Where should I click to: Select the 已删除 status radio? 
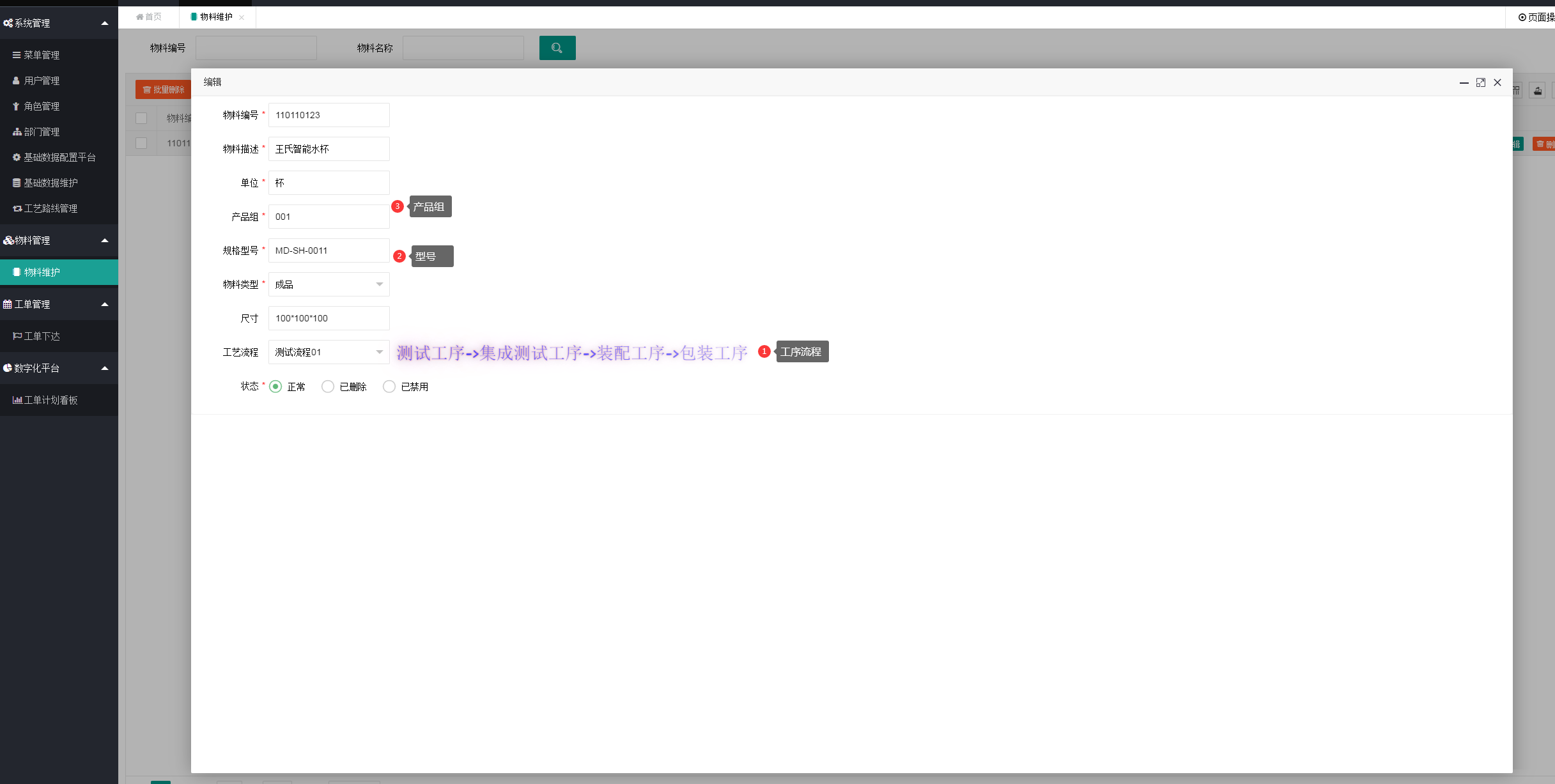click(328, 387)
